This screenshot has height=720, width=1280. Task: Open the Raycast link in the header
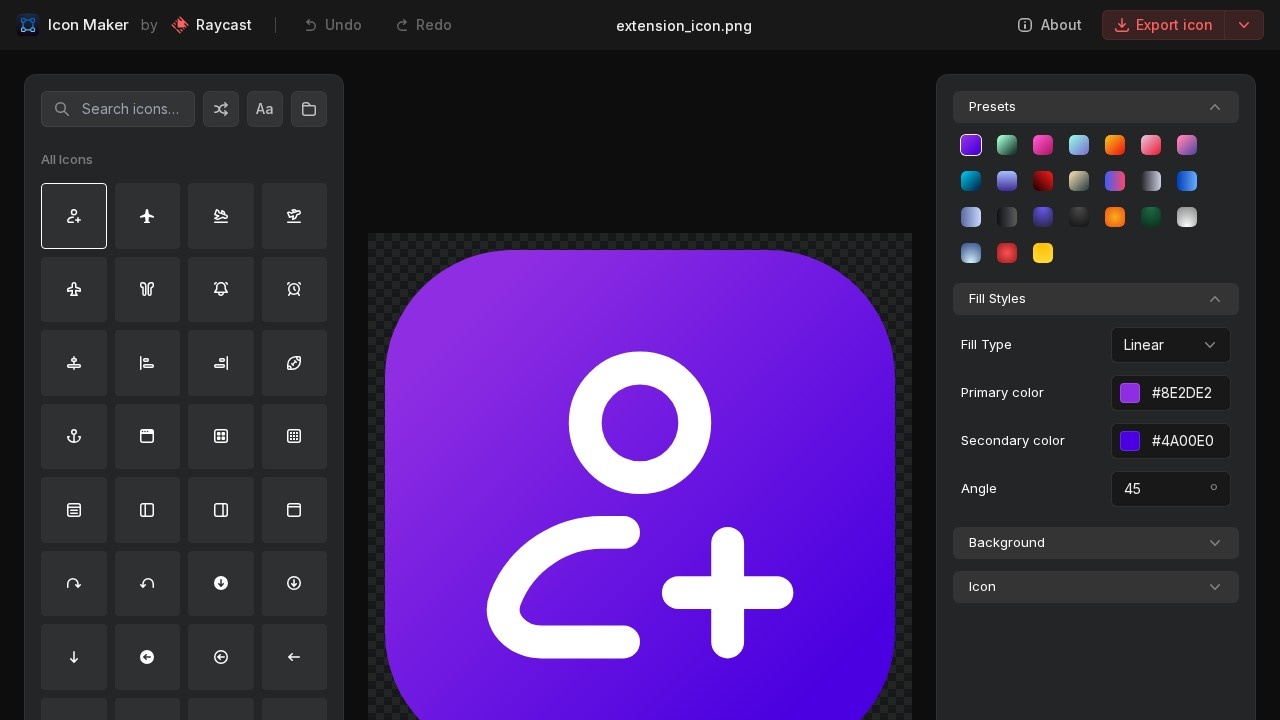[211, 25]
